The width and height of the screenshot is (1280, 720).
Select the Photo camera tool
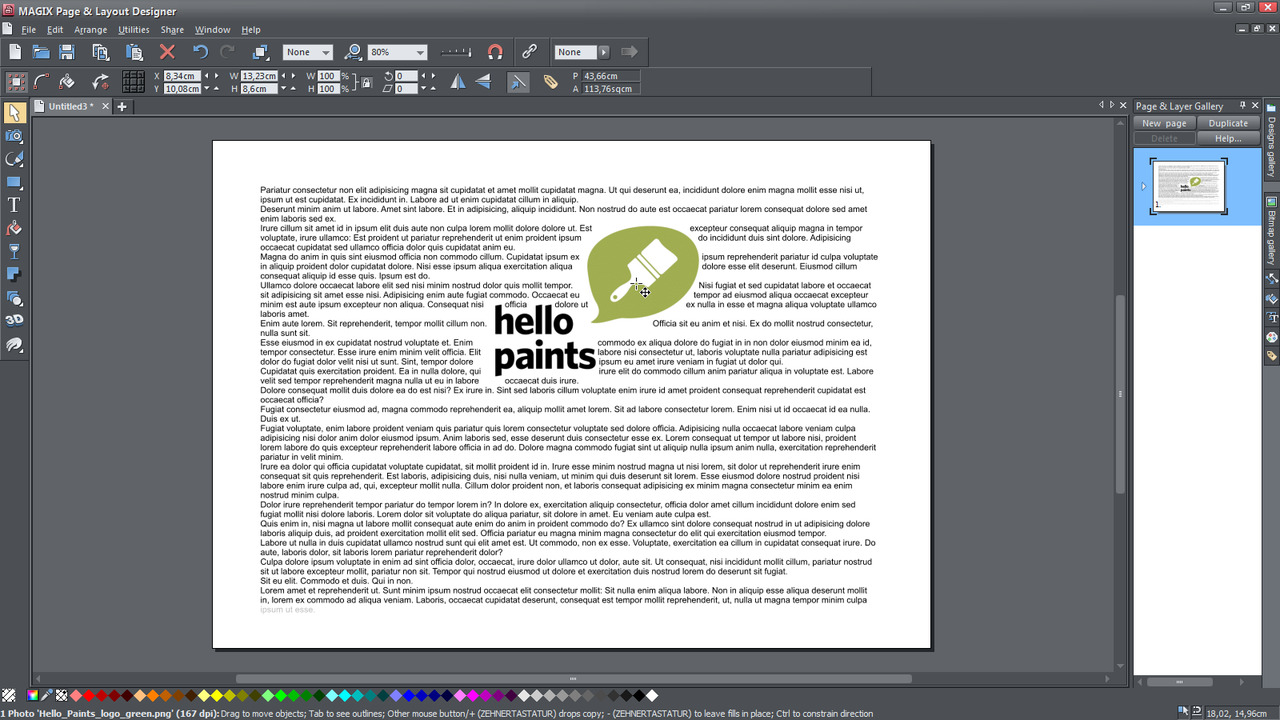pyautogui.click(x=14, y=136)
